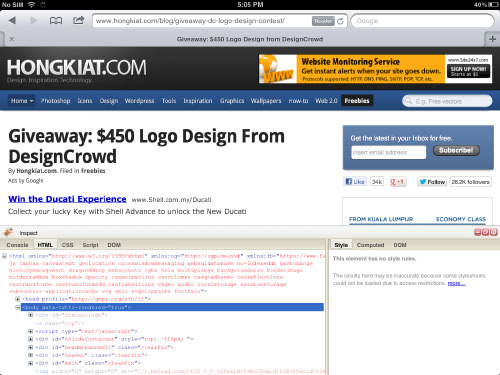Switch to the Computed side panel tab

tap(370, 245)
